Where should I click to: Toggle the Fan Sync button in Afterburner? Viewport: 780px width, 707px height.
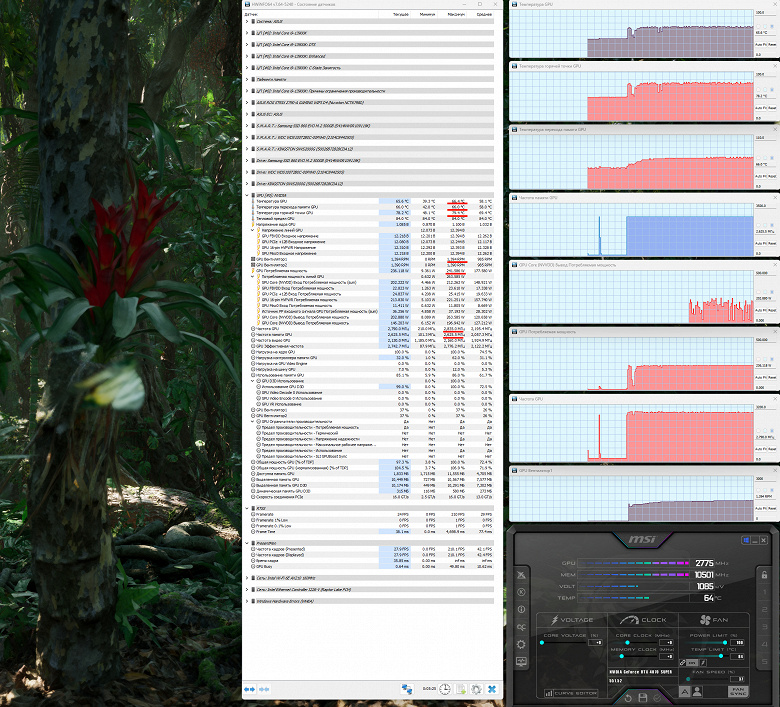click(738, 692)
